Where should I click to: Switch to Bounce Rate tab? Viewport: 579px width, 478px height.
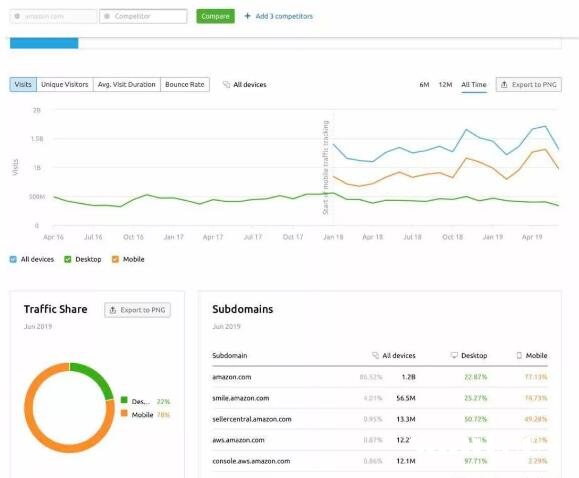tap(185, 85)
